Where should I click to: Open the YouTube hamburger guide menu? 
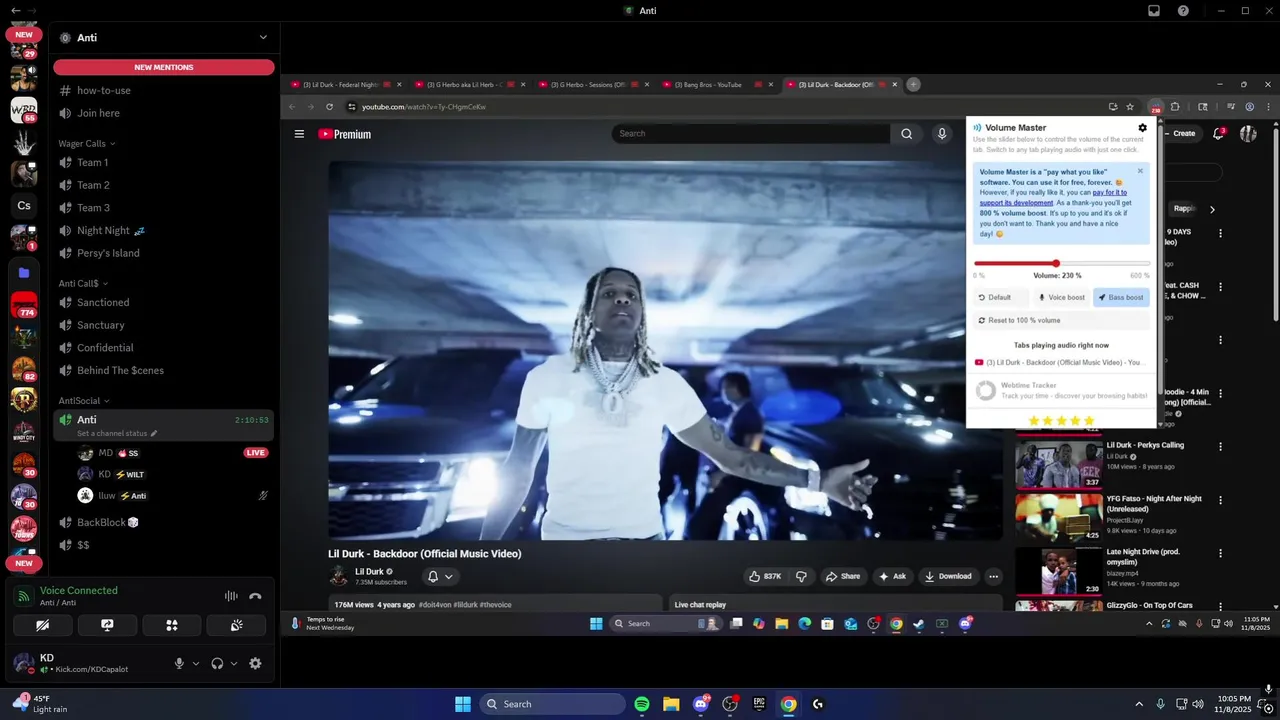(299, 134)
